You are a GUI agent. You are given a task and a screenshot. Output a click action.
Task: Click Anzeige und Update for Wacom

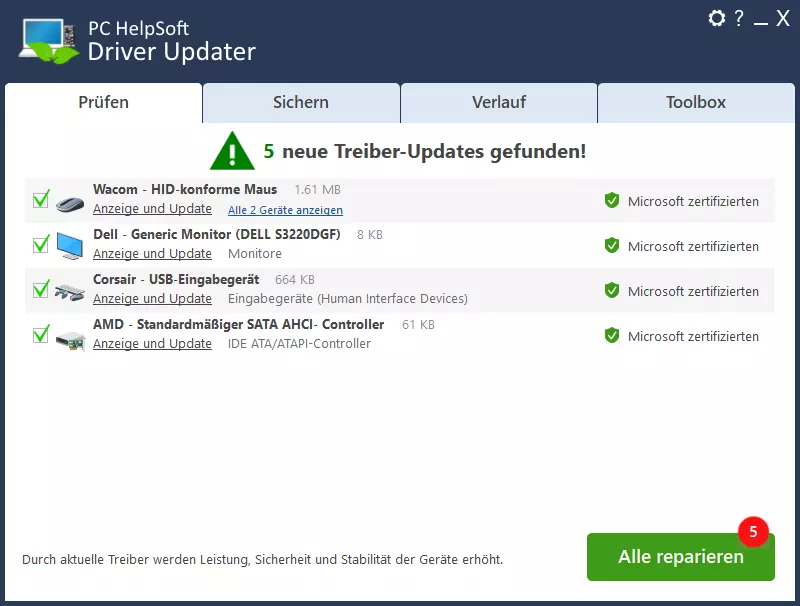click(x=152, y=209)
